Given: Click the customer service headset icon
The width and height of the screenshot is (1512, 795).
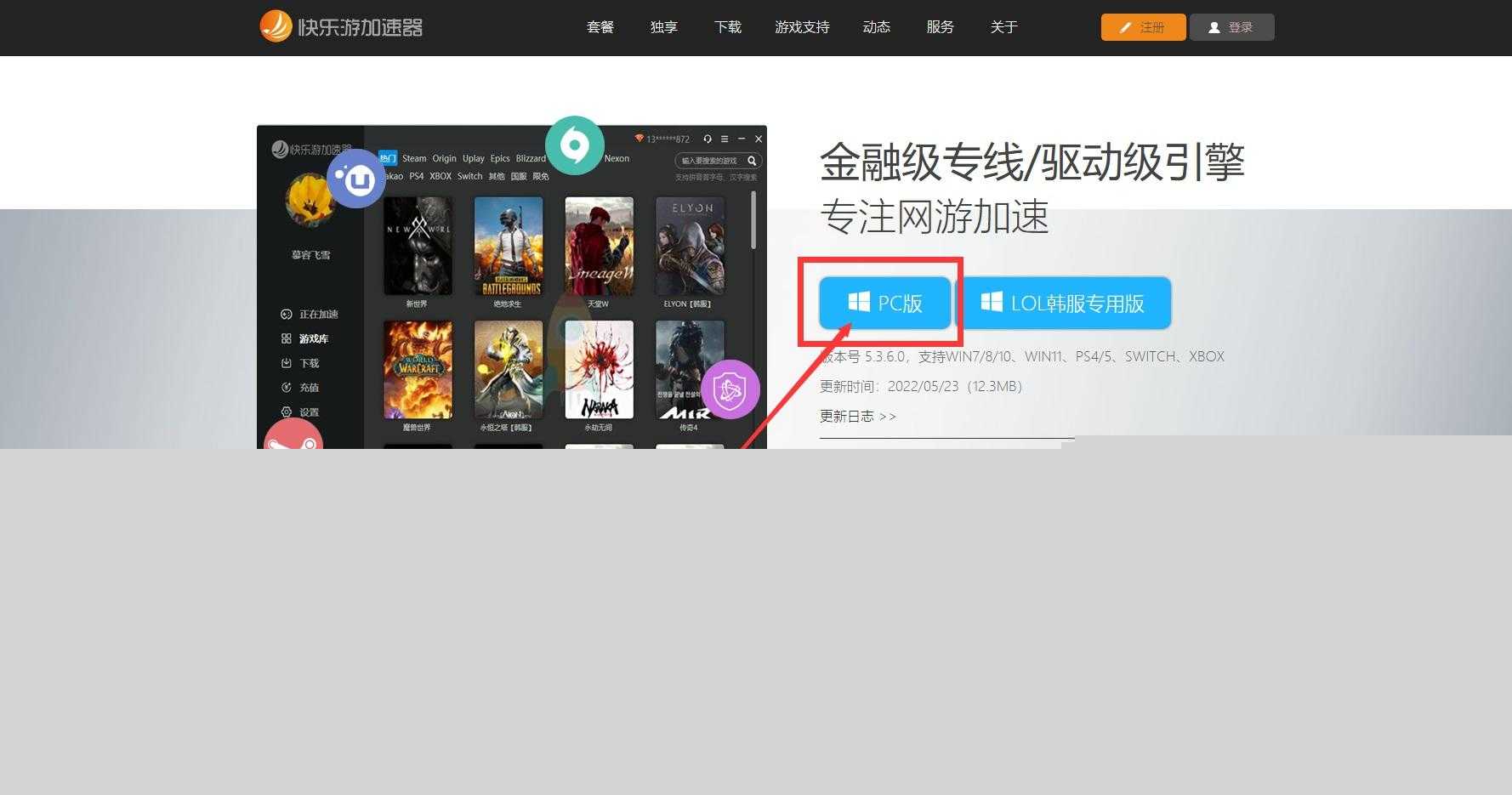Looking at the screenshot, I should (x=708, y=139).
